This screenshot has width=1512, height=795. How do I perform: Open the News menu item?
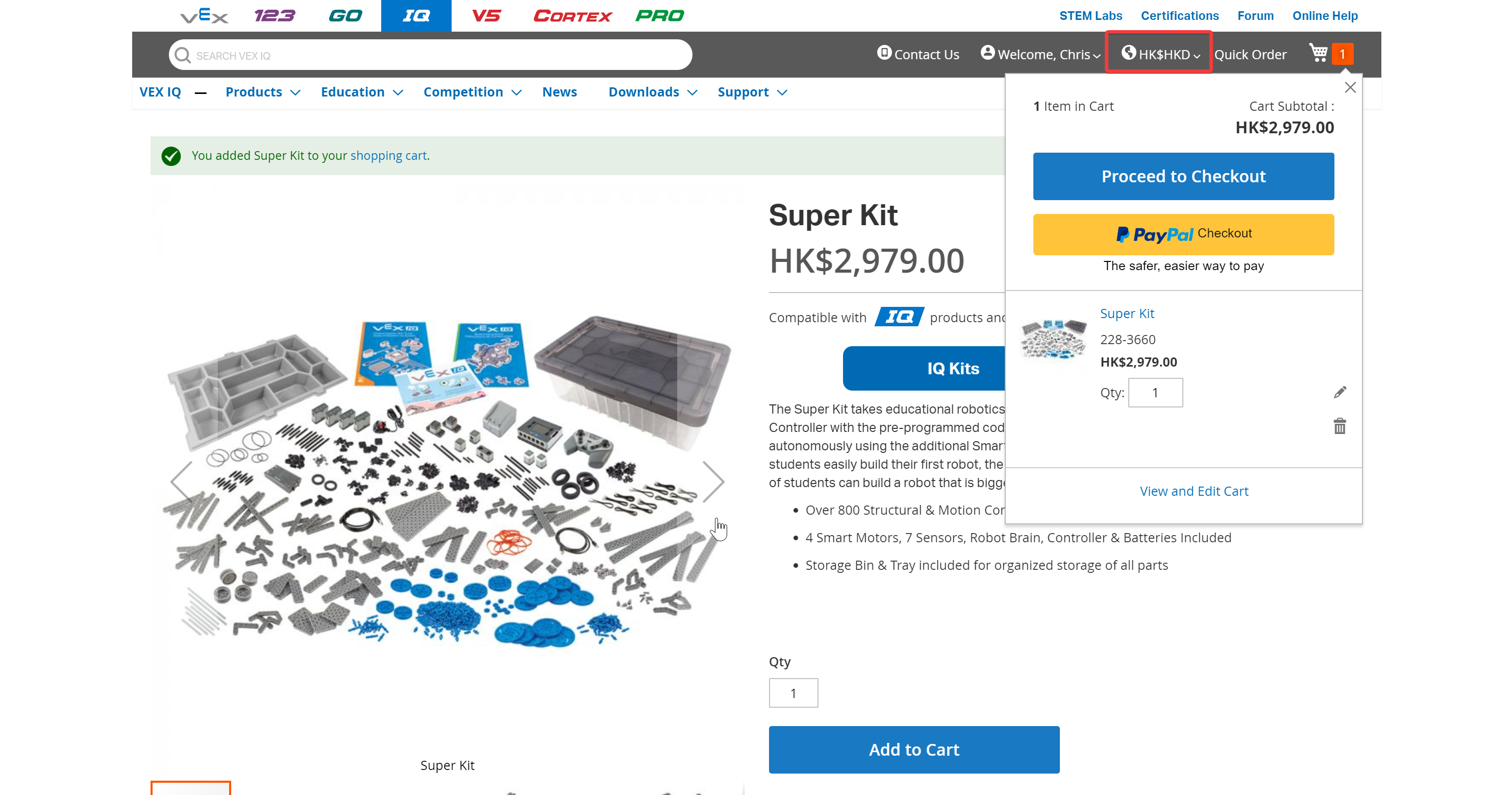pos(559,91)
